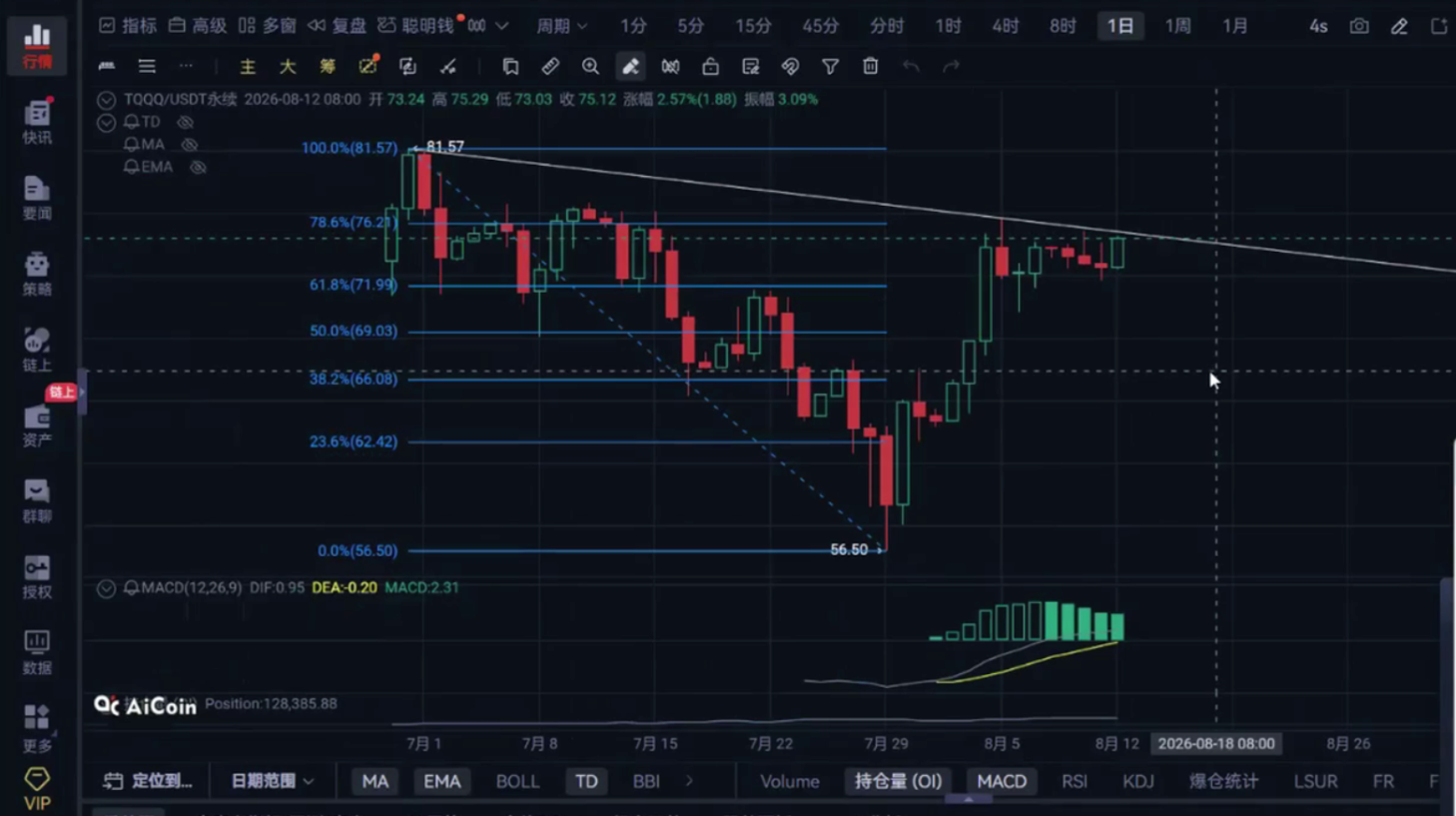Screen dimensions: 1456x816
Task: Select the 1周 timeframe tab
Action: [1177, 26]
